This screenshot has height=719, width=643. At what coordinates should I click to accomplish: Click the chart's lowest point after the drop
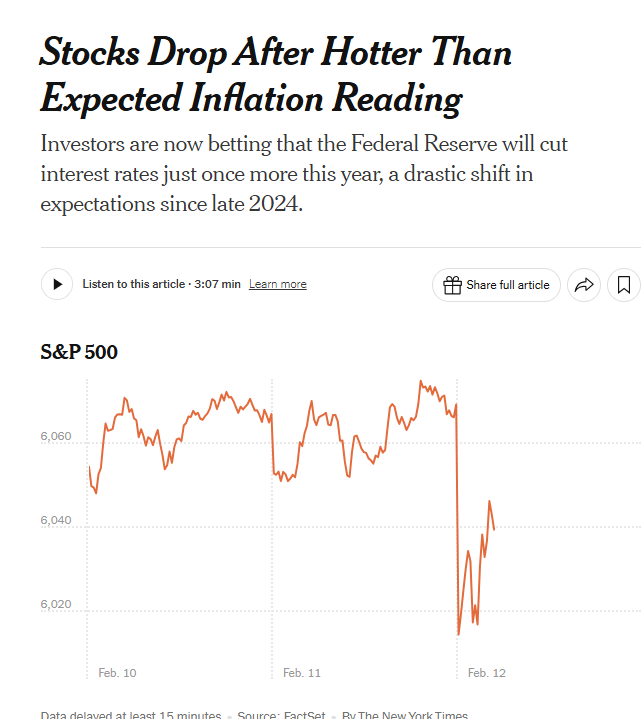459,634
